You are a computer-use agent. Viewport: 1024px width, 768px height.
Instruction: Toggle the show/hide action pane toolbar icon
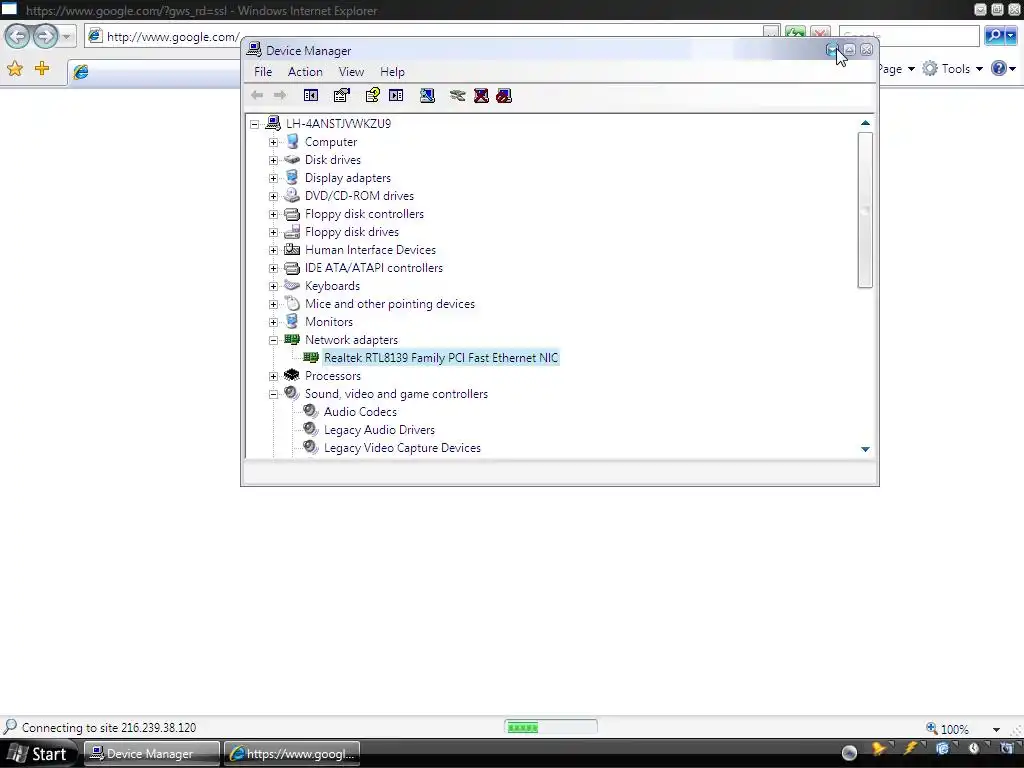click(x=396, y=95)
